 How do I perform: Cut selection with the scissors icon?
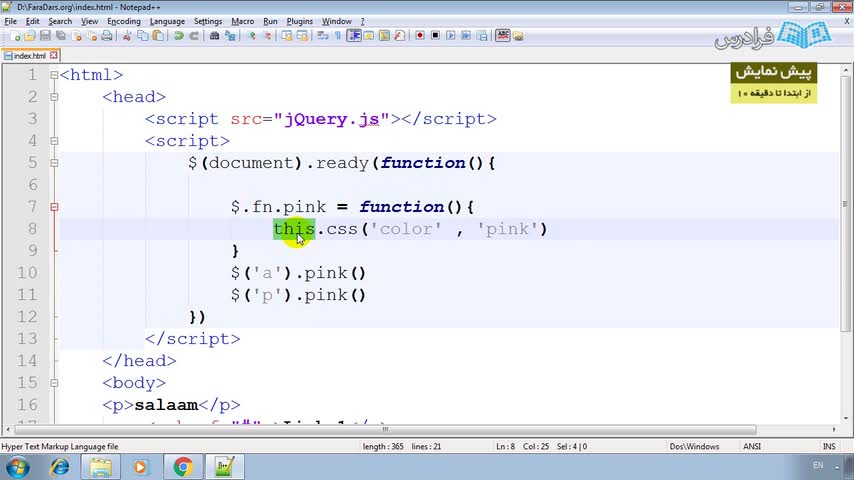(x=126, y=36)
